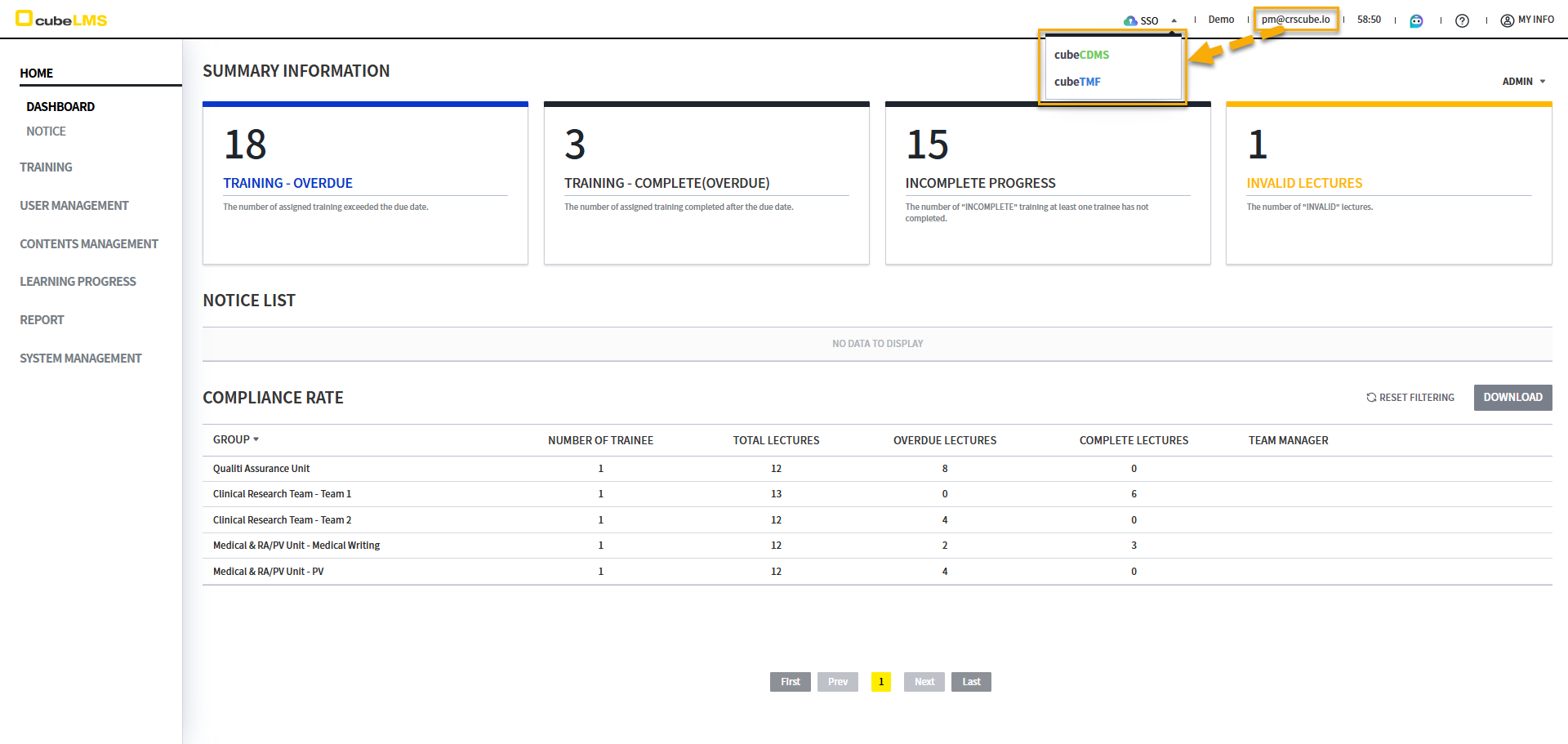Screen dimensions: 1568x744
Task: Click the cubeLMS logo
Action: 62,20
